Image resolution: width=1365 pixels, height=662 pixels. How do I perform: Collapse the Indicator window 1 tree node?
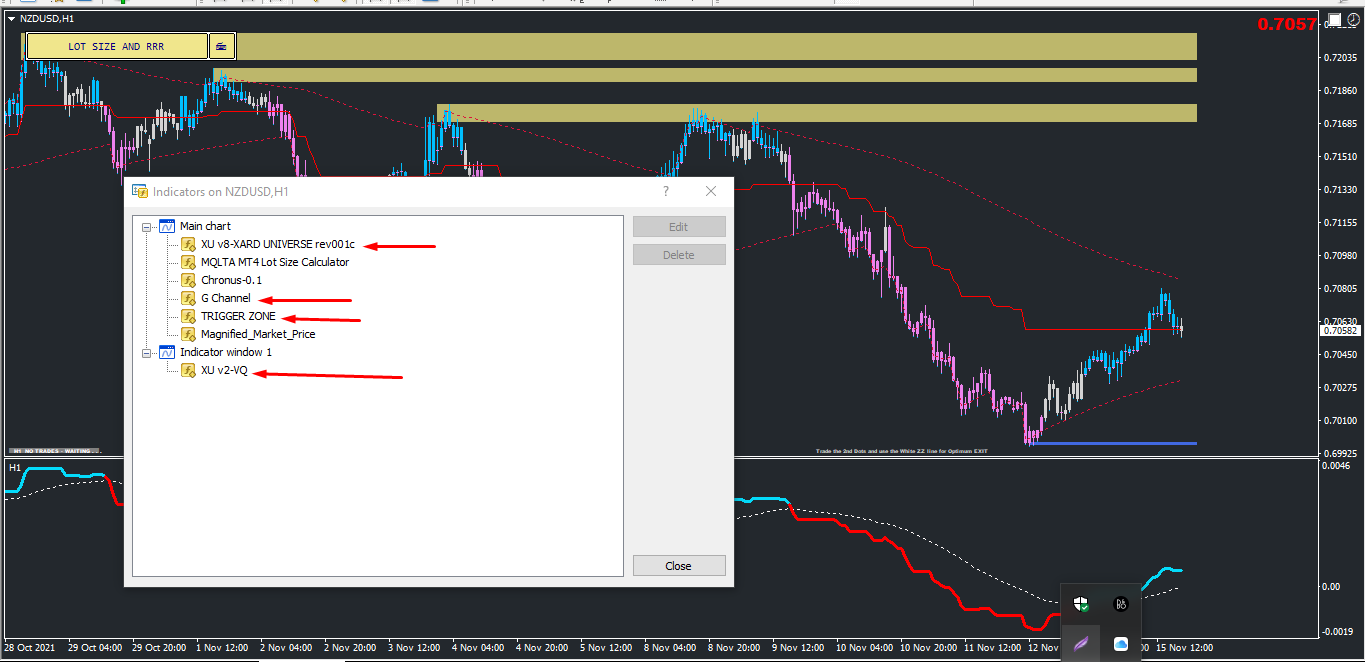[x=147, y=353]
